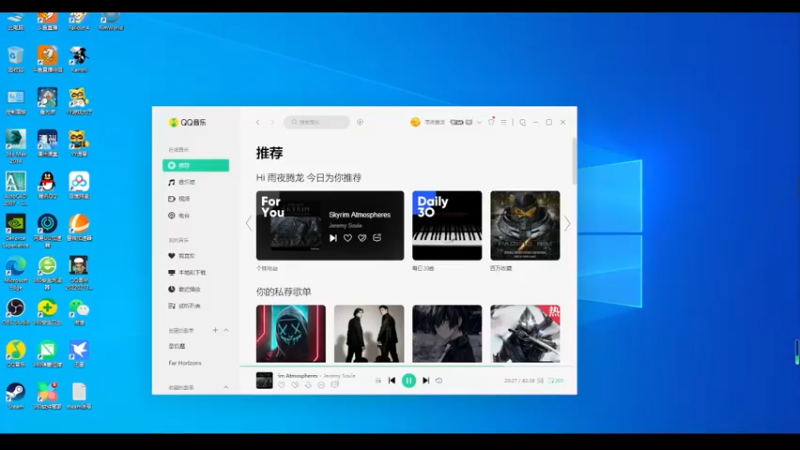Open the dark anime boy playlist cover
Image resolution: width=800 pixels, height=450 pixels.
pyautogui.click(x=447, y=334)
